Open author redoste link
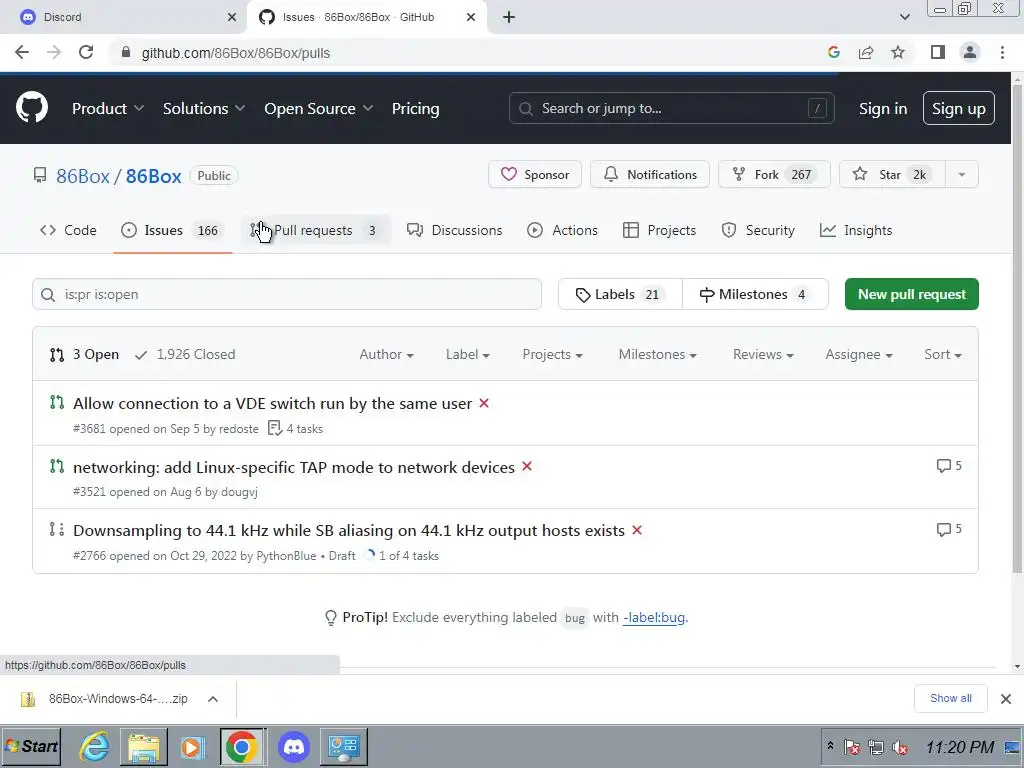The image size is (1024, 768). coord(238,429)
